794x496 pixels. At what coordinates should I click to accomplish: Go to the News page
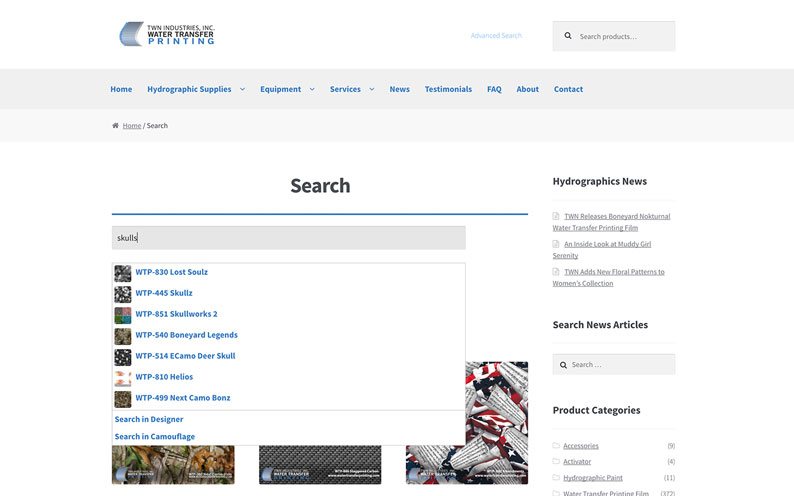click(x=400, y=89)
